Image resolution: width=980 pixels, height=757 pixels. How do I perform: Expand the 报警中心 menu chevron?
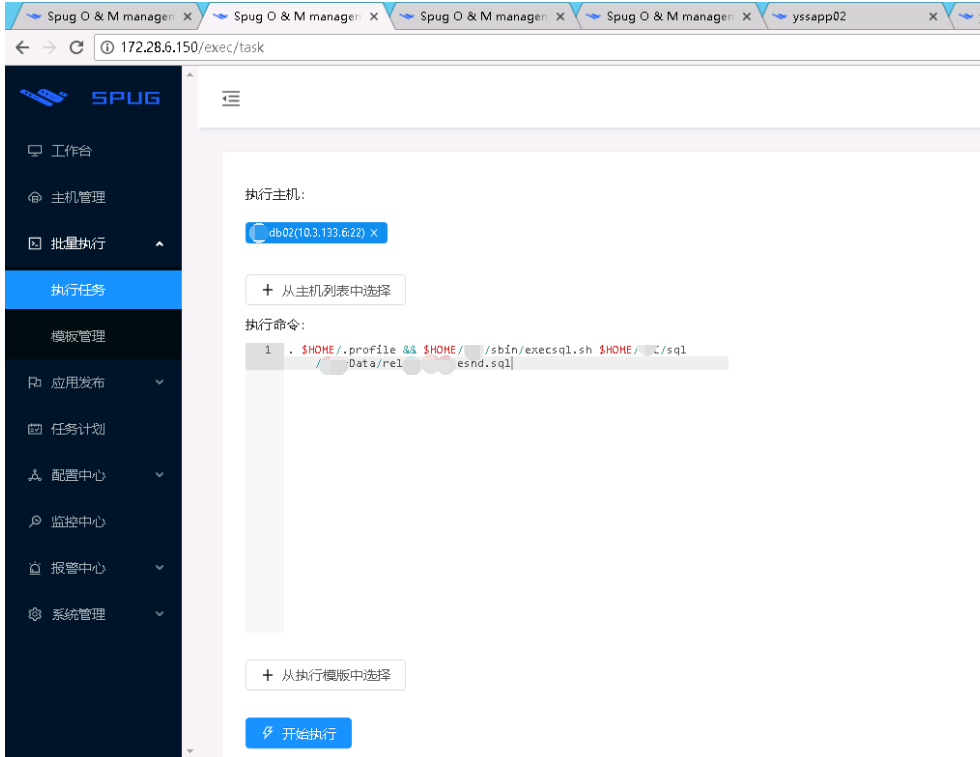(x=159, y=568)
